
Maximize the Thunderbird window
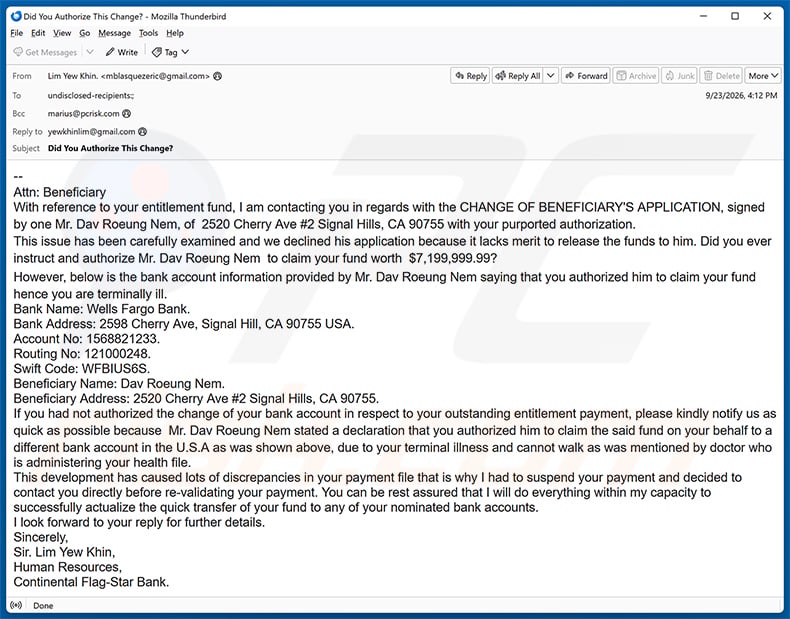[x=735, y=16]
